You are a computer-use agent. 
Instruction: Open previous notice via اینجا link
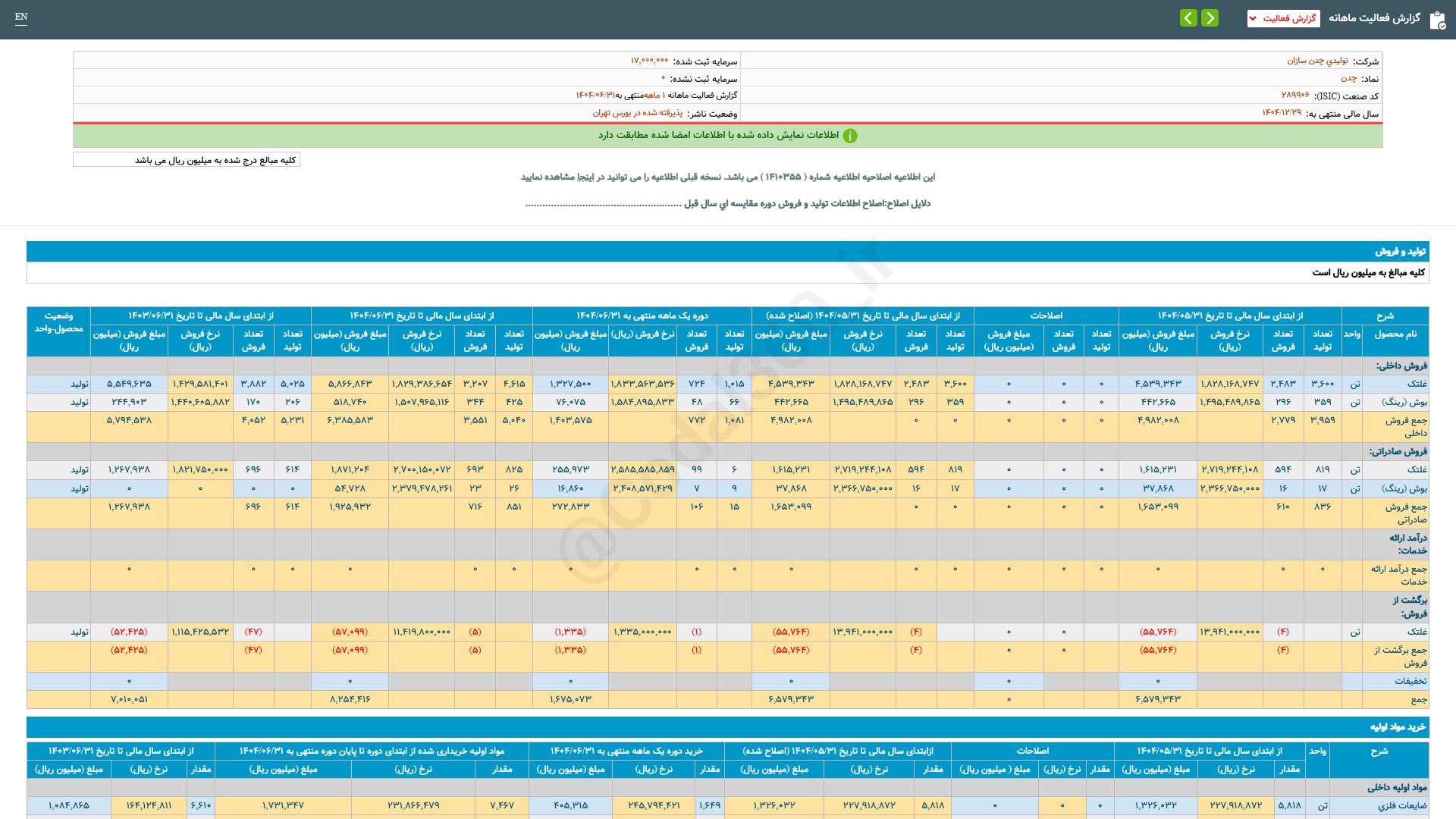[x=586, y=177]
